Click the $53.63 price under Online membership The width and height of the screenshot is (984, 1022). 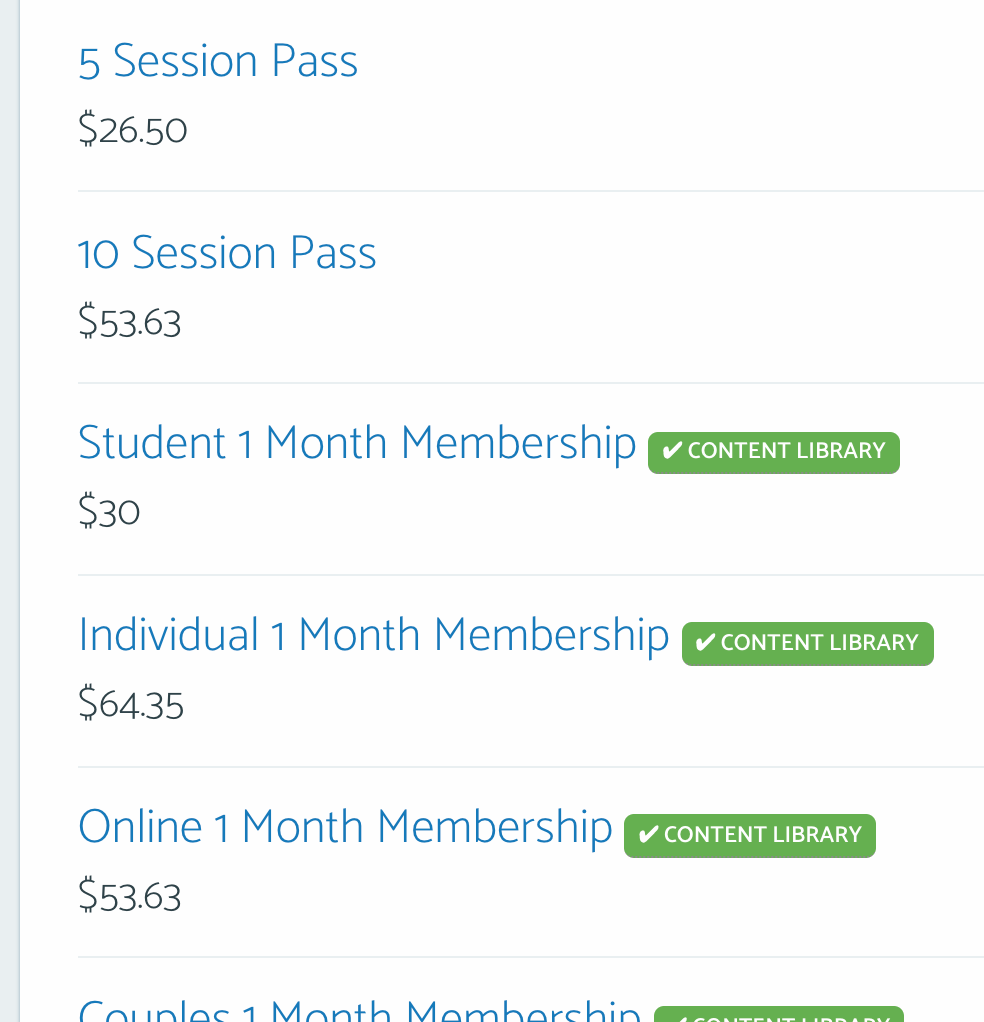click(129, 896)
